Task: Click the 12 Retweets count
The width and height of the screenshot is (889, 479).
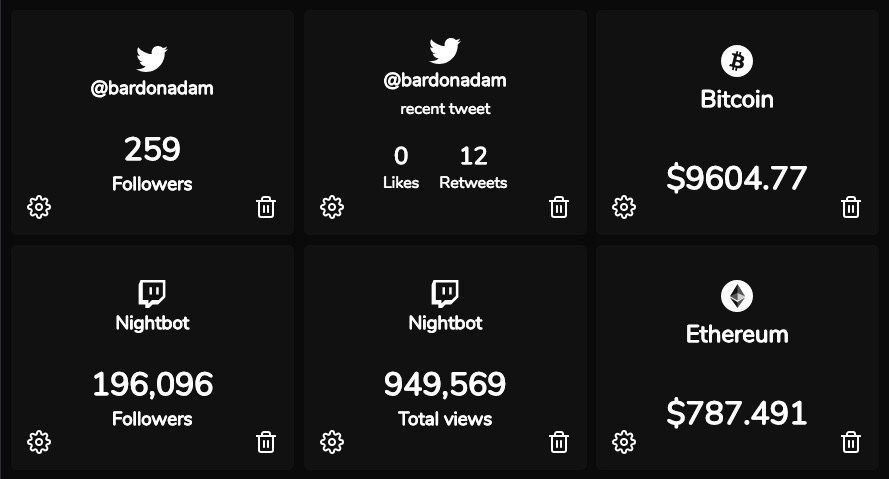Action: (473, 156)
